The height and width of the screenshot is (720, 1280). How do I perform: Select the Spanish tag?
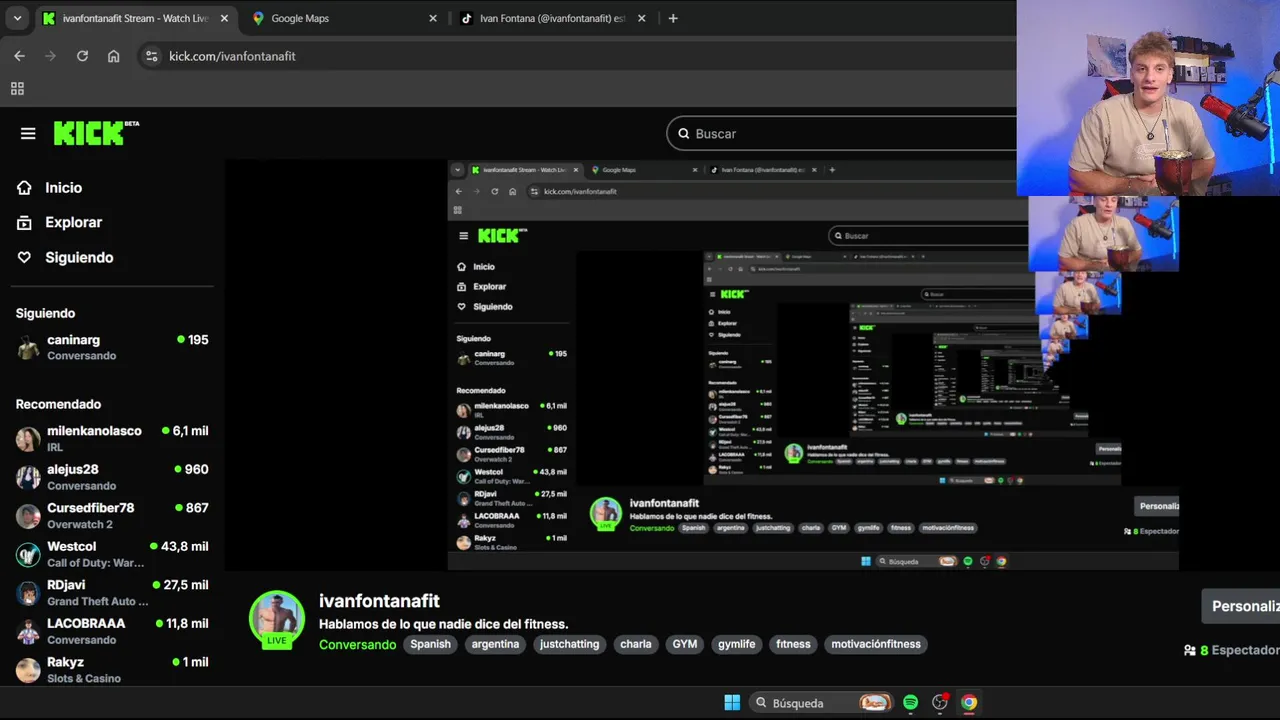pos(430,644)
